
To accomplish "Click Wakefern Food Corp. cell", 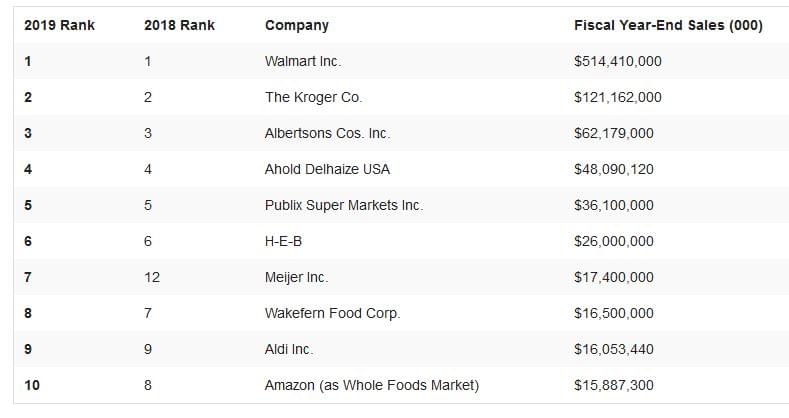I will tap(333, 313).
